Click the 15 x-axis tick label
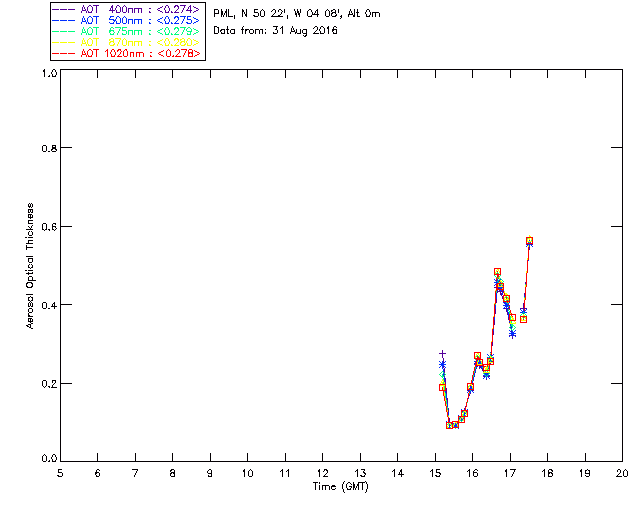Image resolution: width=640 pixels, height=512 pixels. [x=435, y=473]
